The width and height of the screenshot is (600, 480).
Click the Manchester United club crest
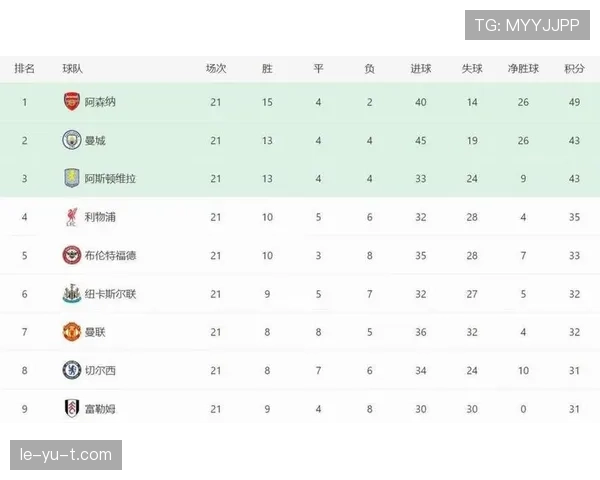tap(71, 332)
